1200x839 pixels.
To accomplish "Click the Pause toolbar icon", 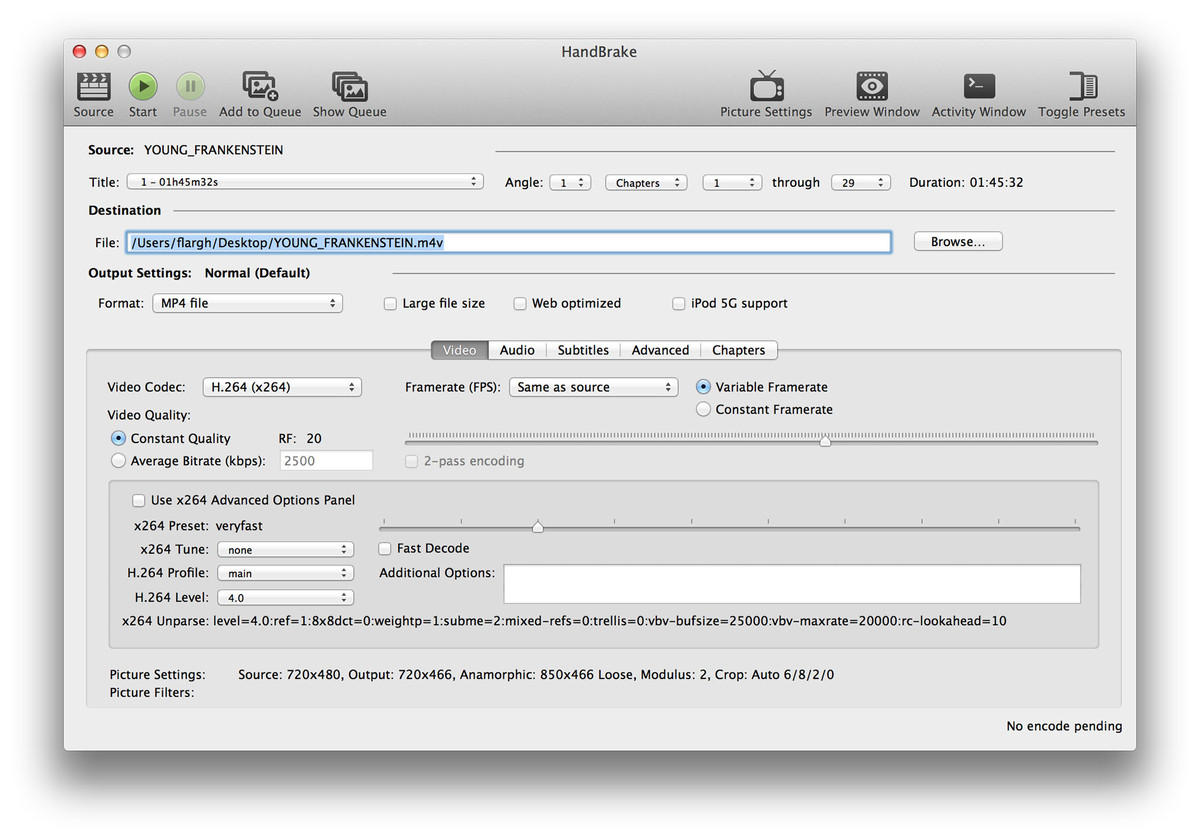I will (x=190, y=86).
